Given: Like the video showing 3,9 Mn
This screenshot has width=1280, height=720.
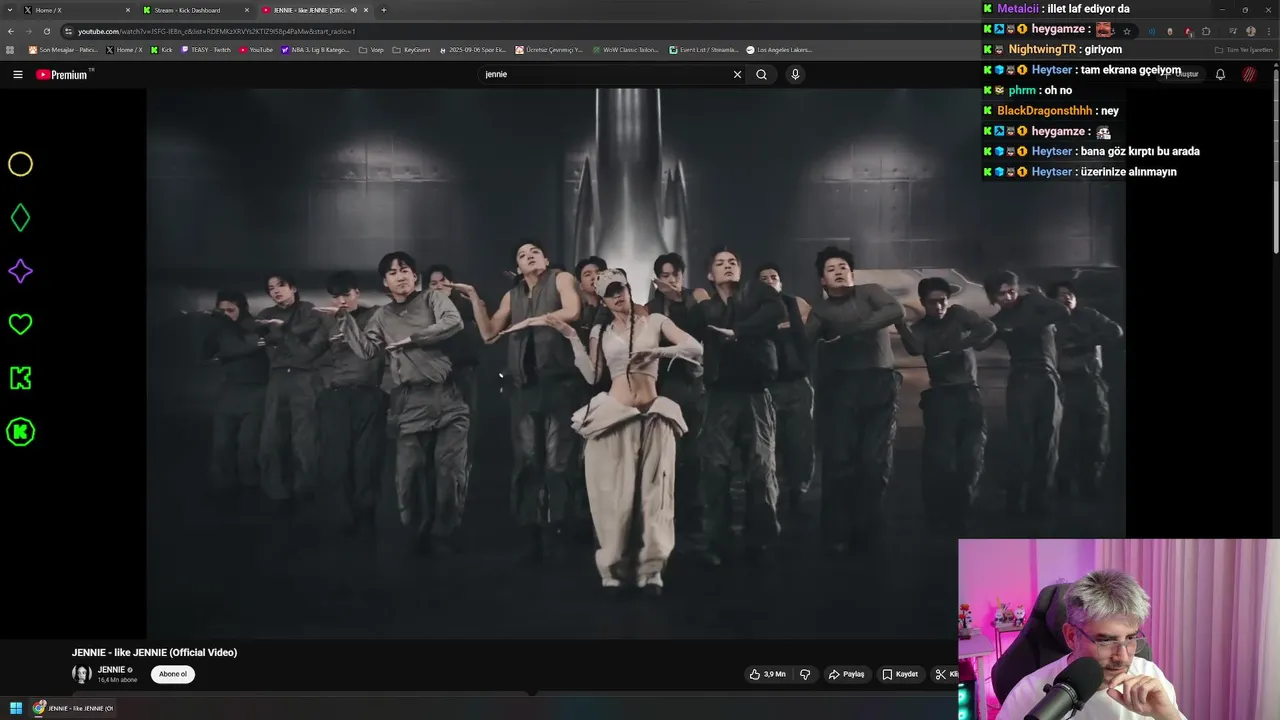Looking at the screenshot, I should 767,674.
